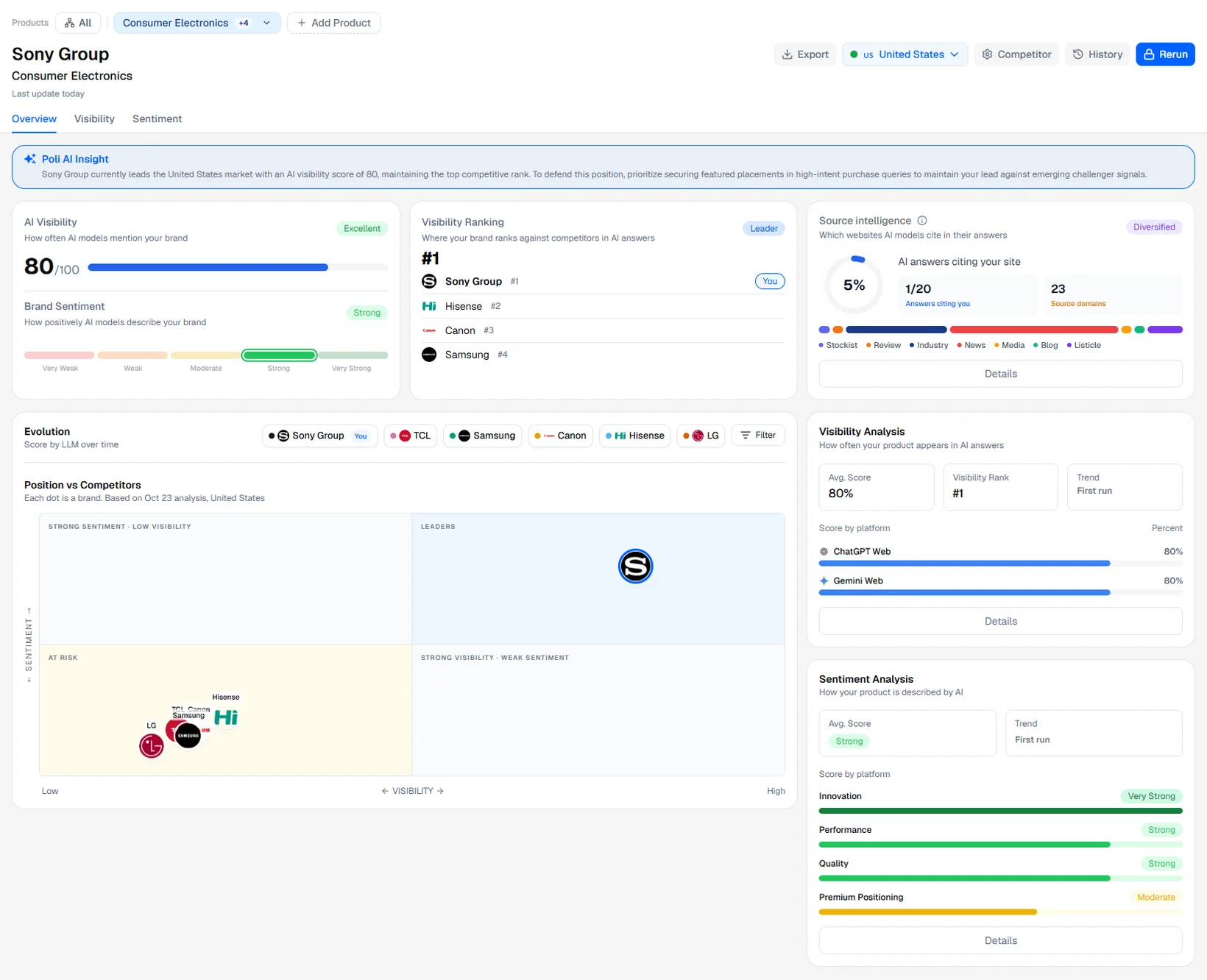
Task: Select the All products tab
Action: point(78,23)
